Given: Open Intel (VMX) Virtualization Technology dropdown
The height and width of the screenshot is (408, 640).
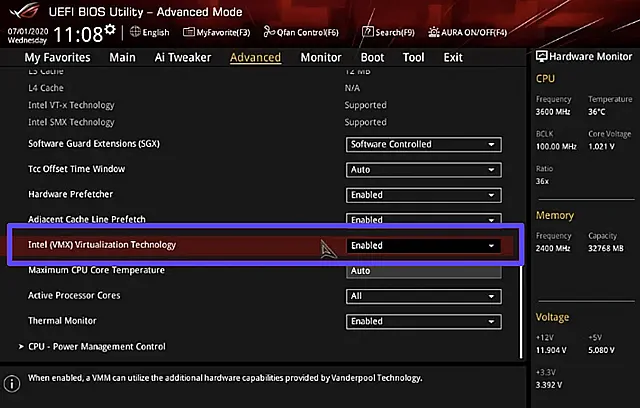Looking at the screenshot, I should click(424, 246).
